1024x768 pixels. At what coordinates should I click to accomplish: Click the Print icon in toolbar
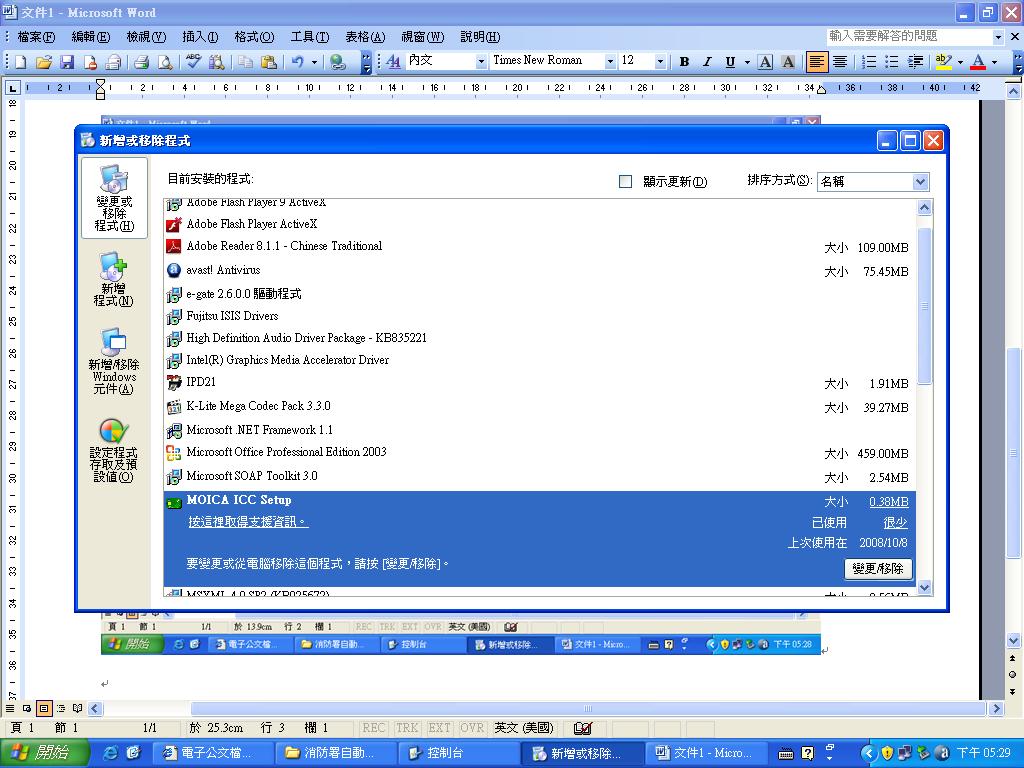coord(141,62)
